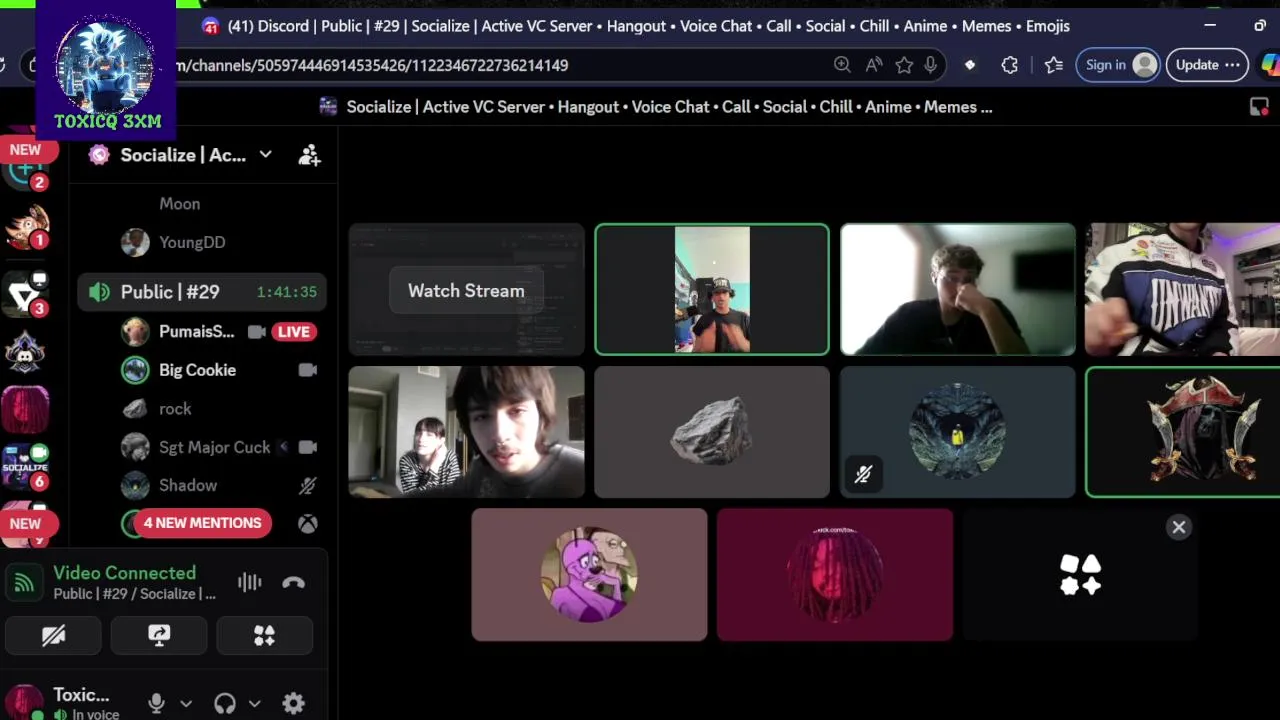This screenshot has height=720, width=1280.
Task: Click PumaisS user in voice channel
Action: [196, 331]
